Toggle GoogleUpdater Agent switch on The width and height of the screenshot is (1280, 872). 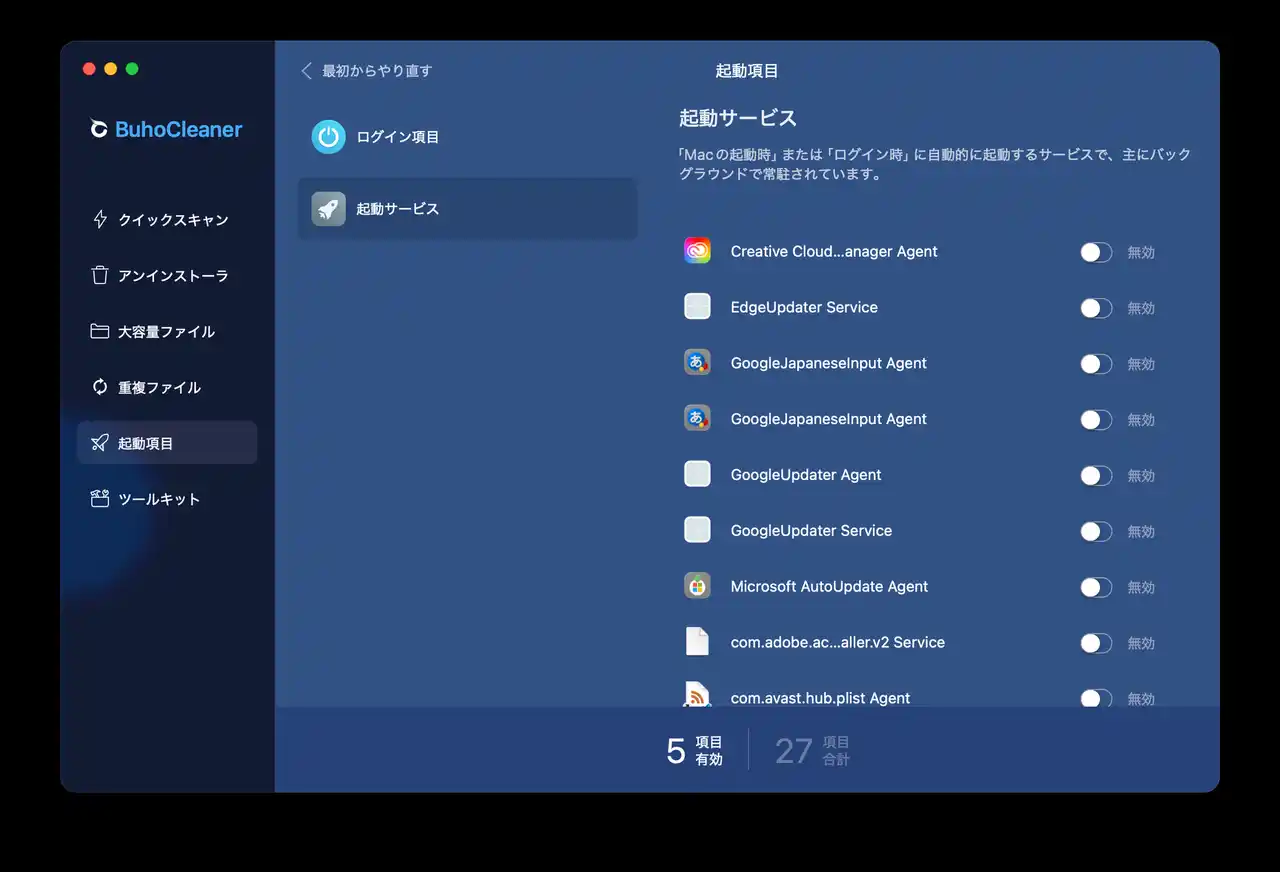1096,476
